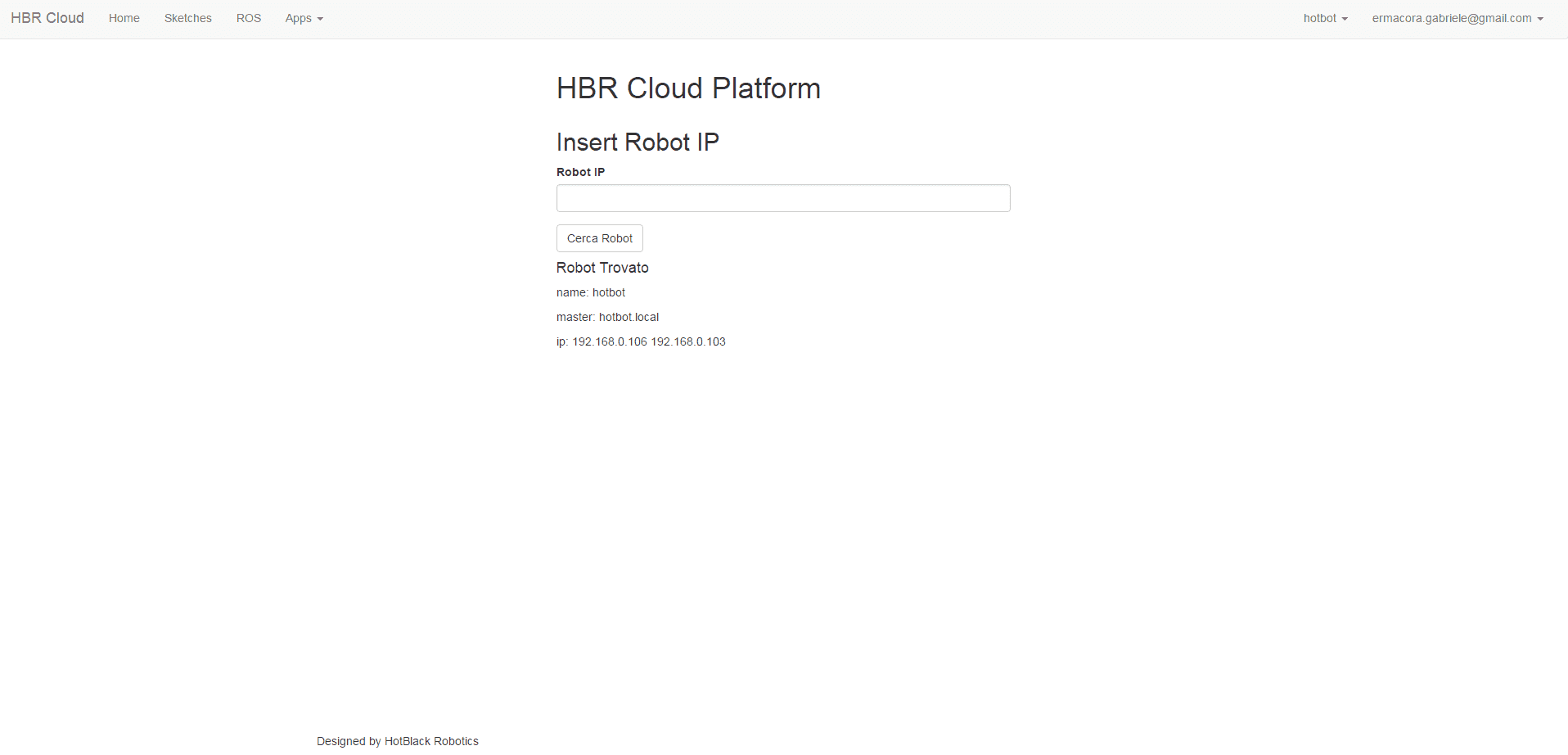The width and height of the screenshot is (1568, 755).
Task: Open the Sketches section
Action: [187, 18]
